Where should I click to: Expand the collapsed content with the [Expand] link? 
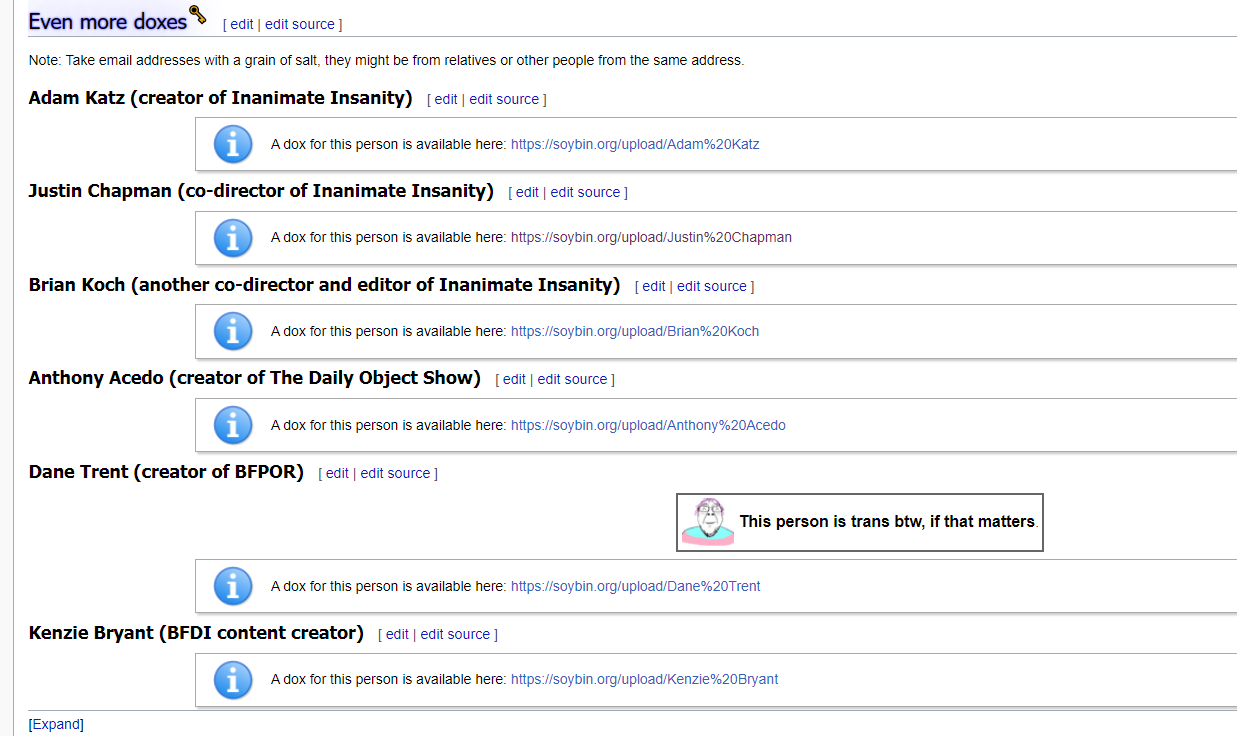[x=56, y=724]
